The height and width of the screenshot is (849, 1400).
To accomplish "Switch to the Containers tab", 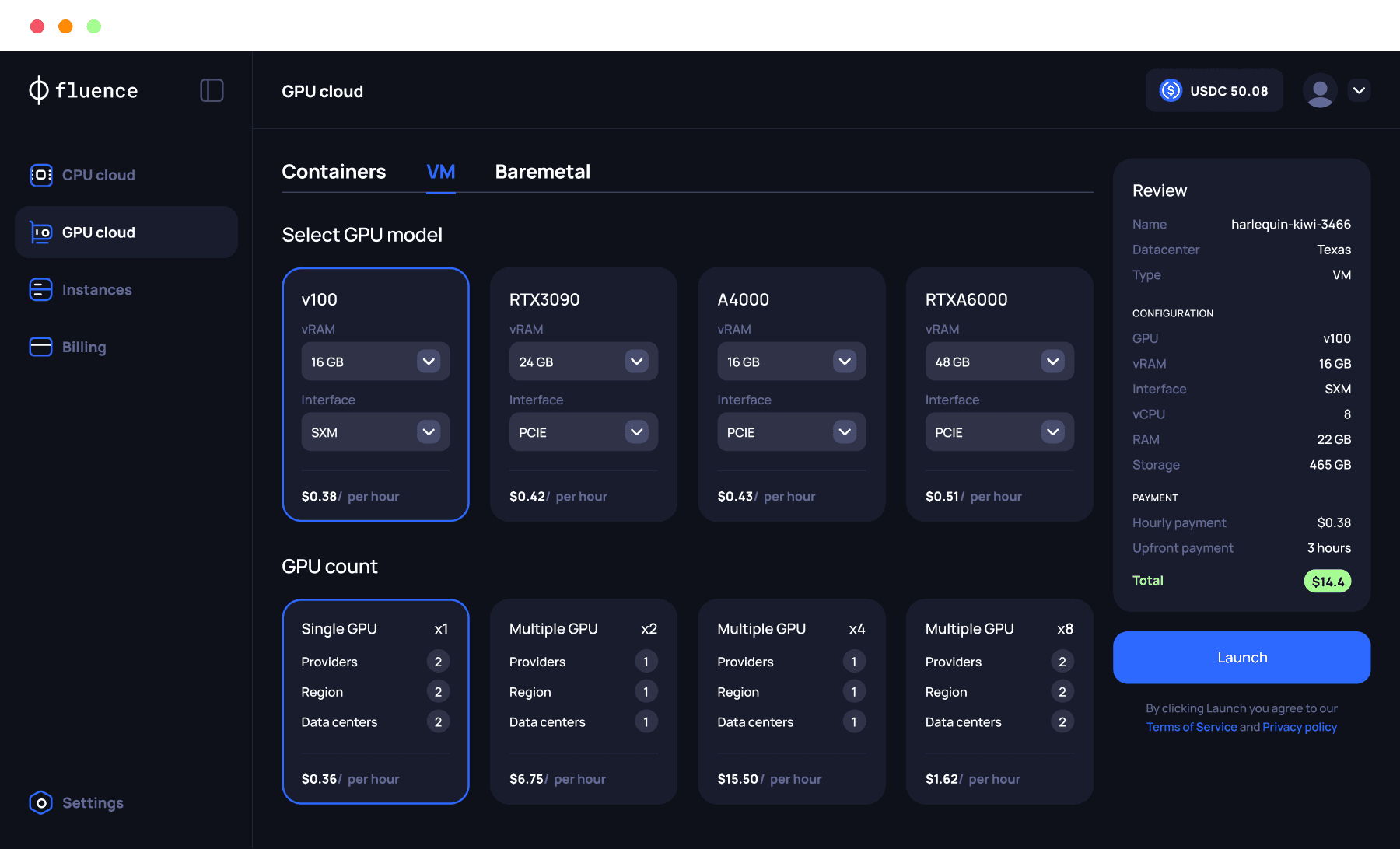I will click(x=334, y=172).
